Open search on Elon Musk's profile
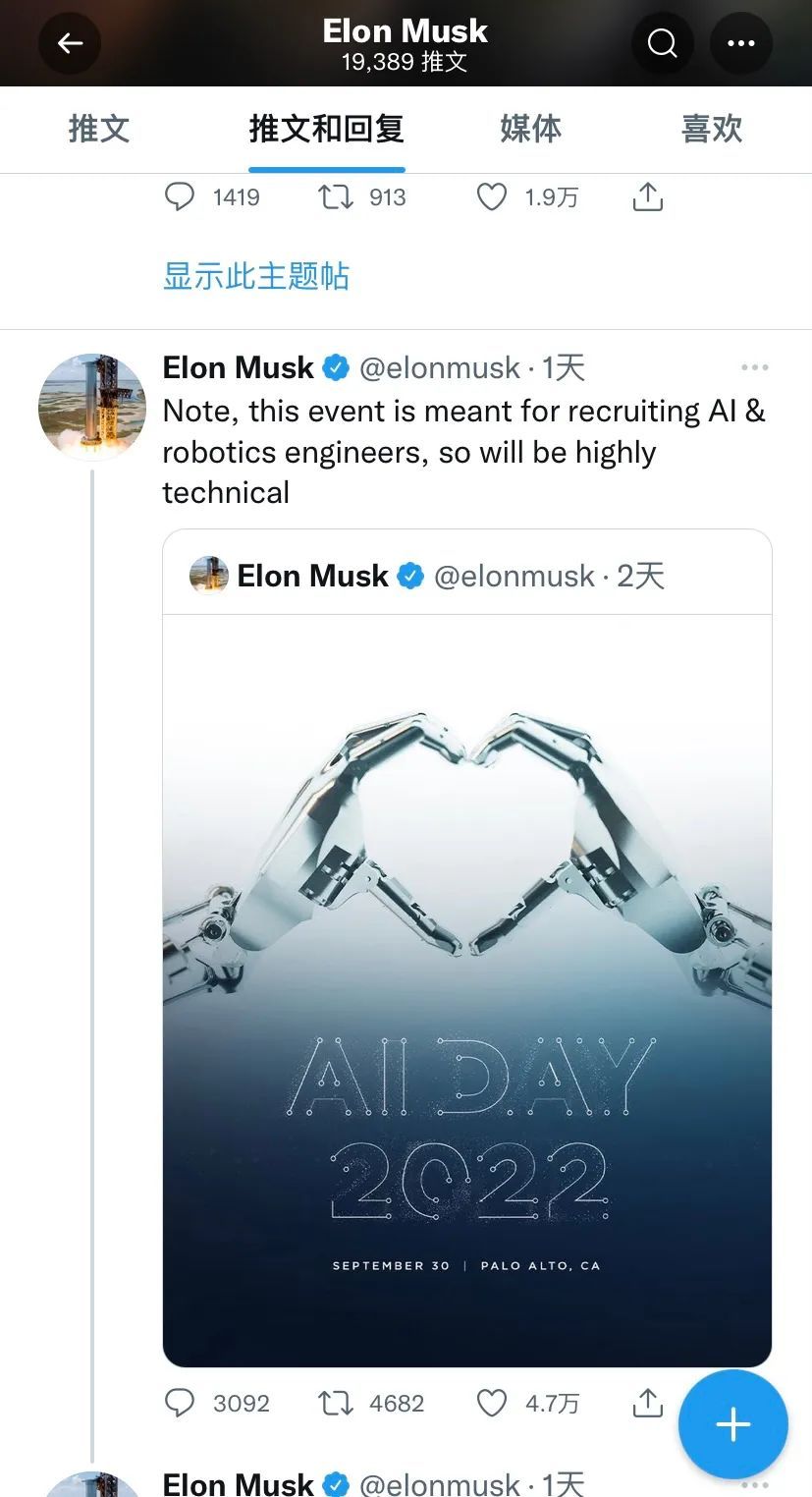The width and height of the screenshot is (812, 1497). [663, 43]
